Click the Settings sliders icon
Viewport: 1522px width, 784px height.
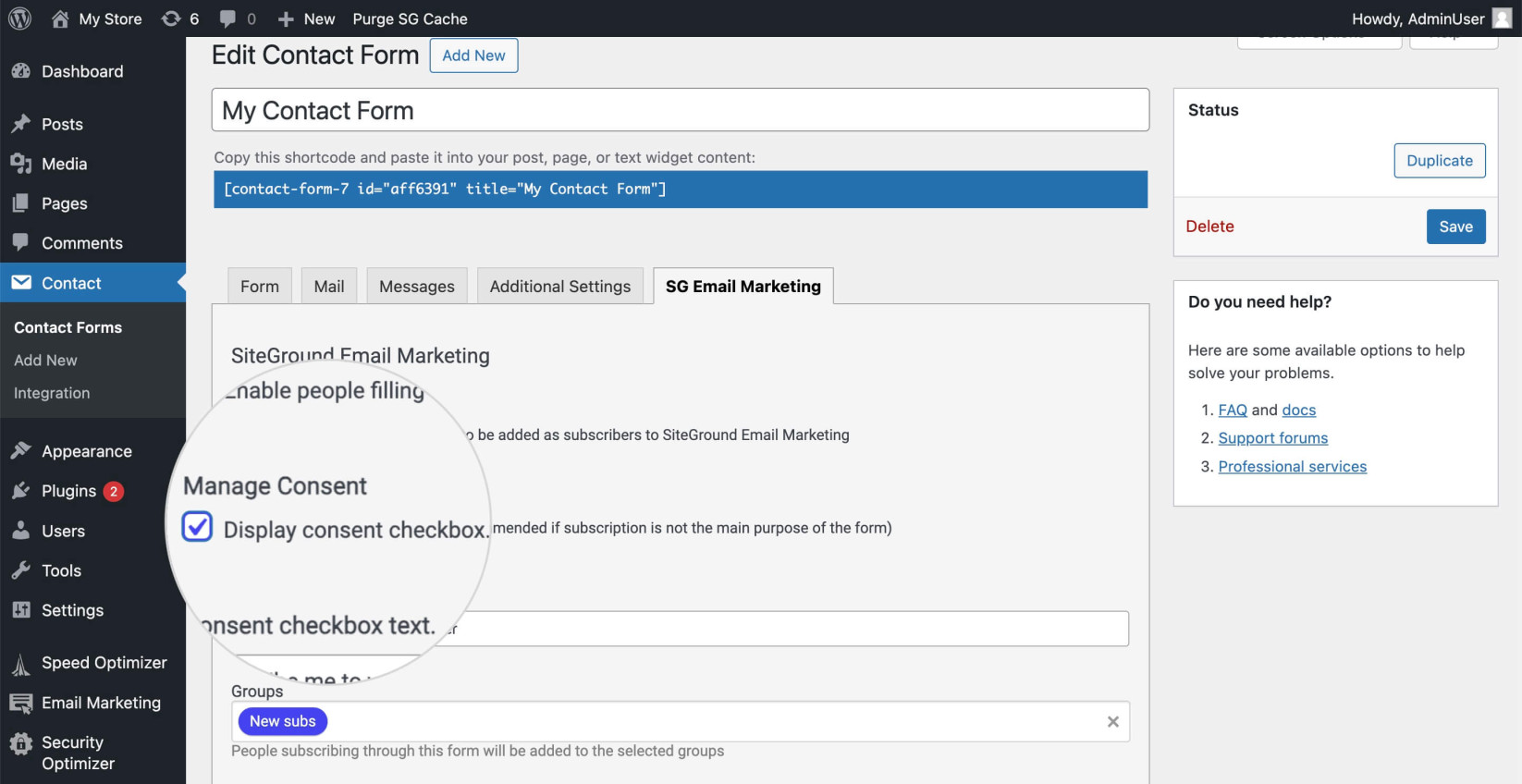tap(20, 610)
